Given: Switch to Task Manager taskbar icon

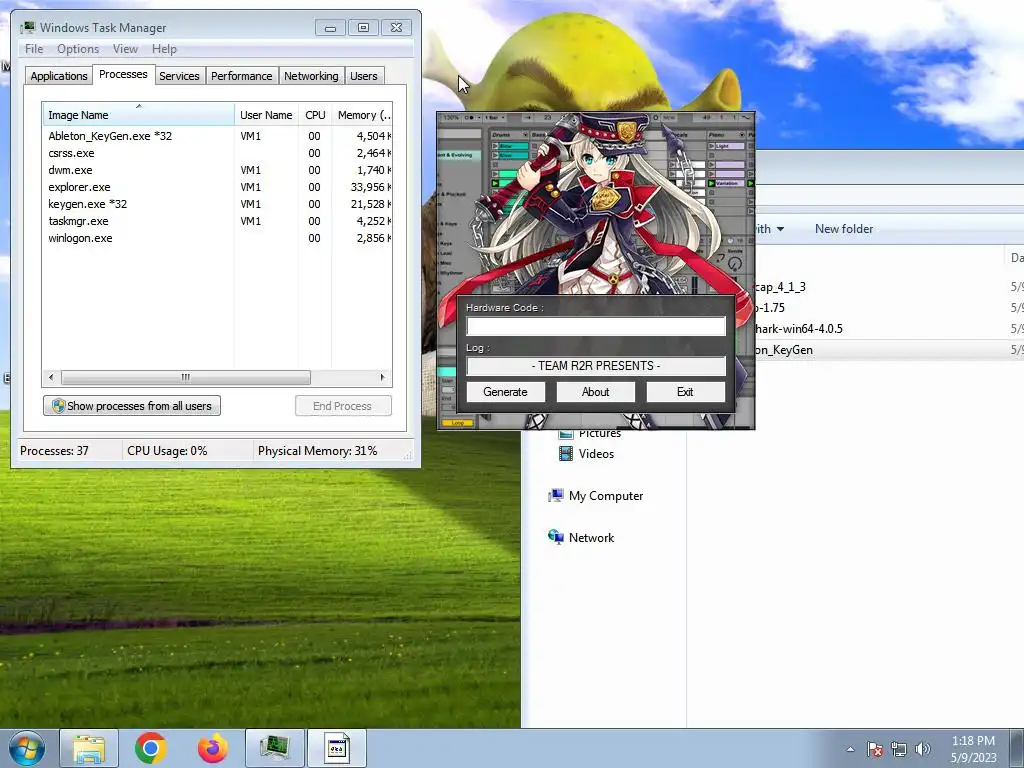Looking at the screenshot, I should tap(275, 748).
